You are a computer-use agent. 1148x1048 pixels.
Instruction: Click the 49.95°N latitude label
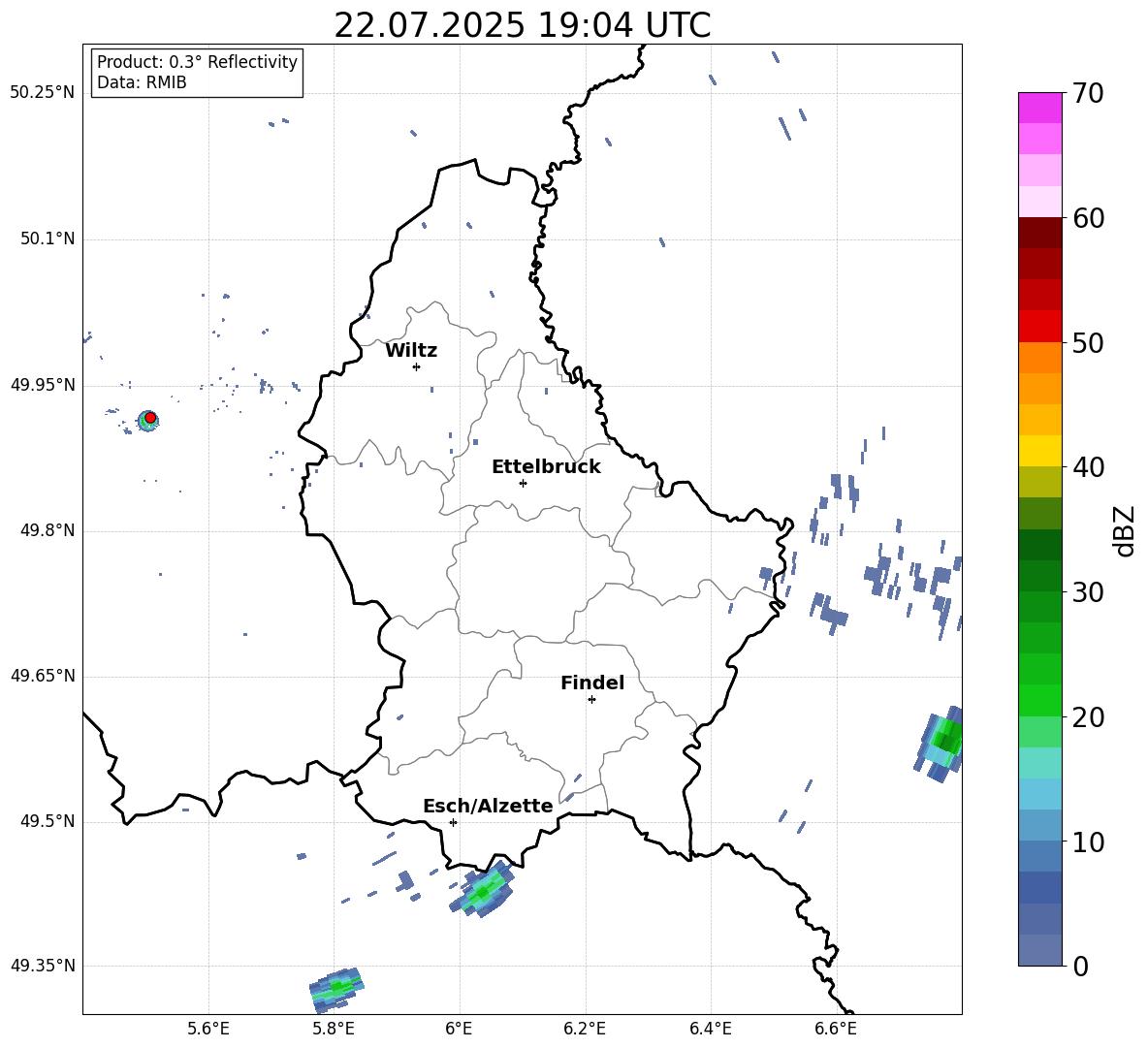(x=43, y=385)
